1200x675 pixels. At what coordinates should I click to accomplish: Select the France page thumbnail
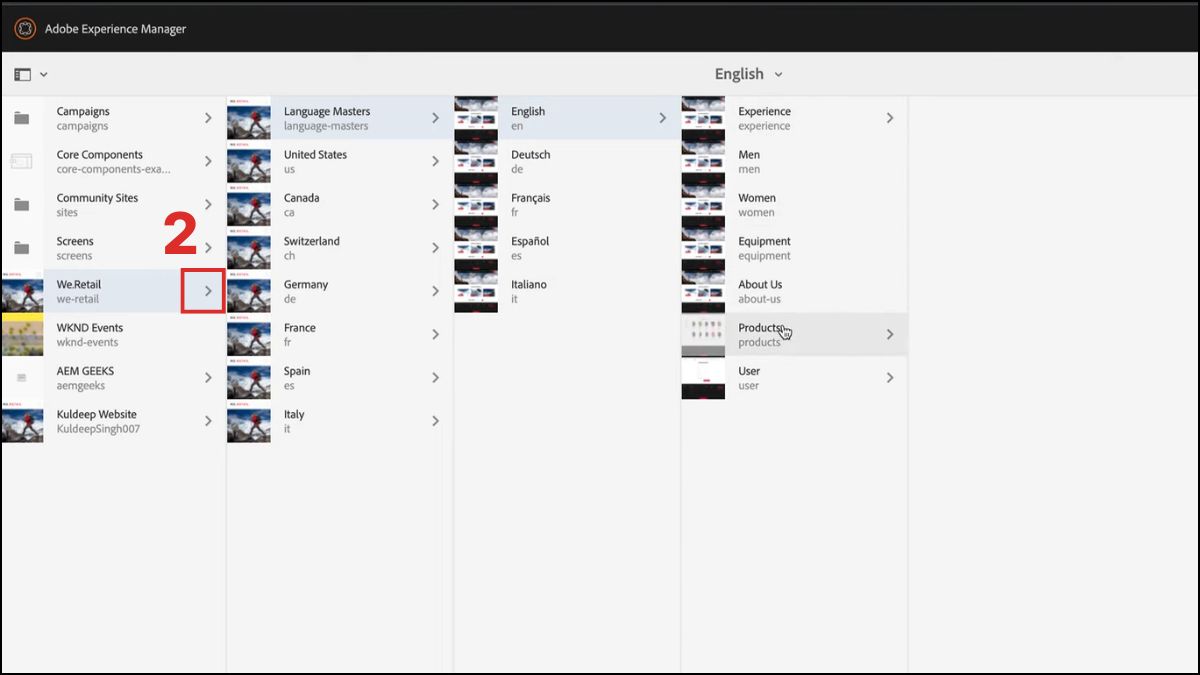click(x=249, y=335)
